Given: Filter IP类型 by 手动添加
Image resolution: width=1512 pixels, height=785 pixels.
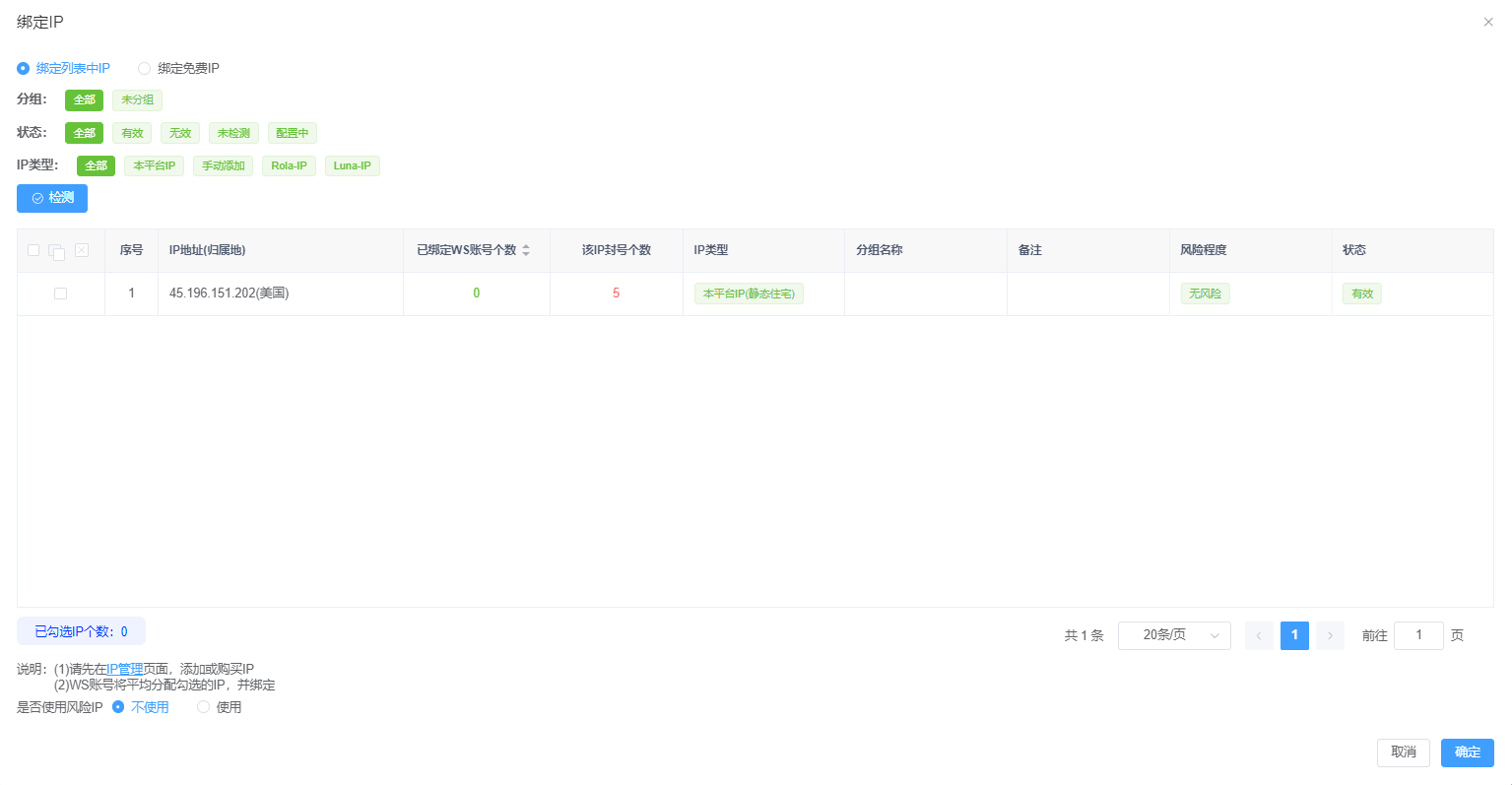Looking at the screenshot, I should [x=224, y=165].
